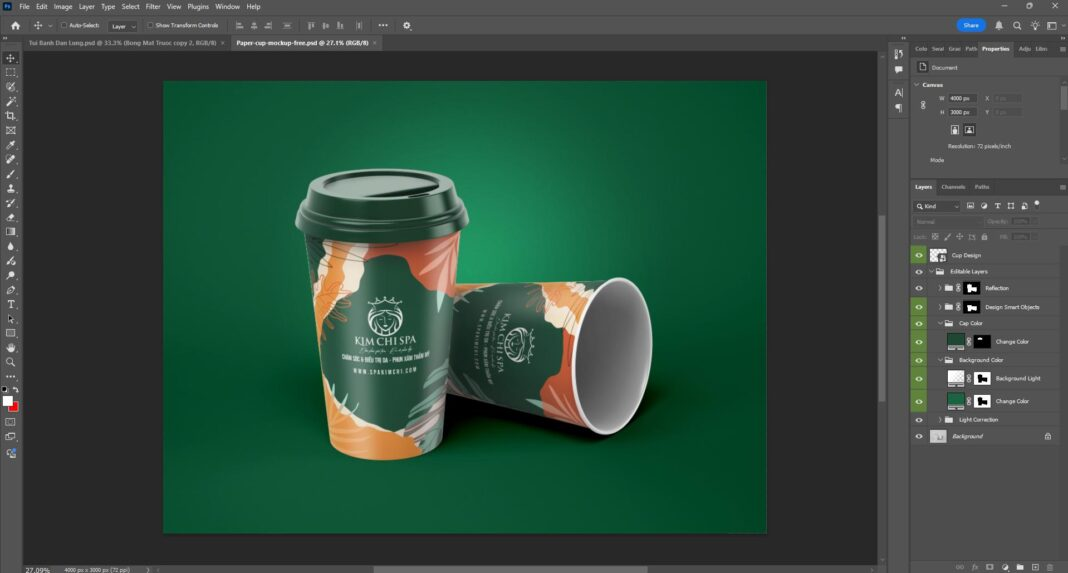Open the Plugins menu
The image size is (1068, 573).
click(198, 7)
